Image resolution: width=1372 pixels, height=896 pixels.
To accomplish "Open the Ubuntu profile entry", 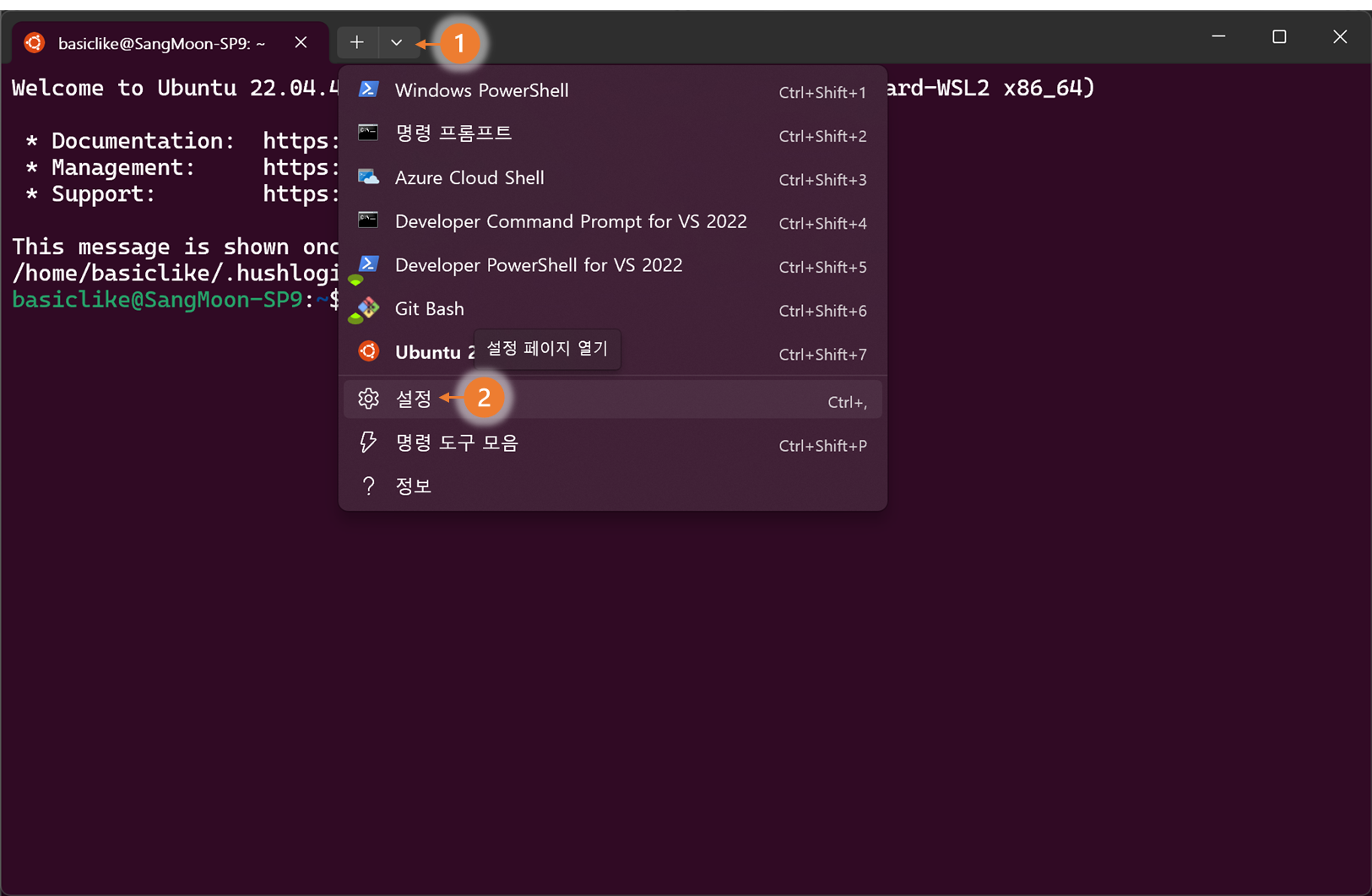I will coord(613,352).
